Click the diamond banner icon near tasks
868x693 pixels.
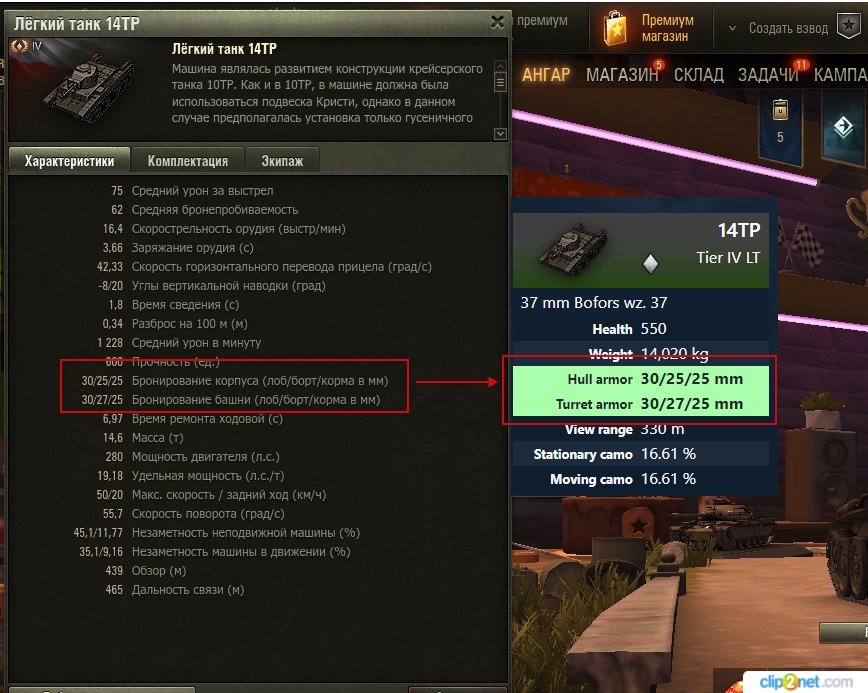click(x=843, y=127)
